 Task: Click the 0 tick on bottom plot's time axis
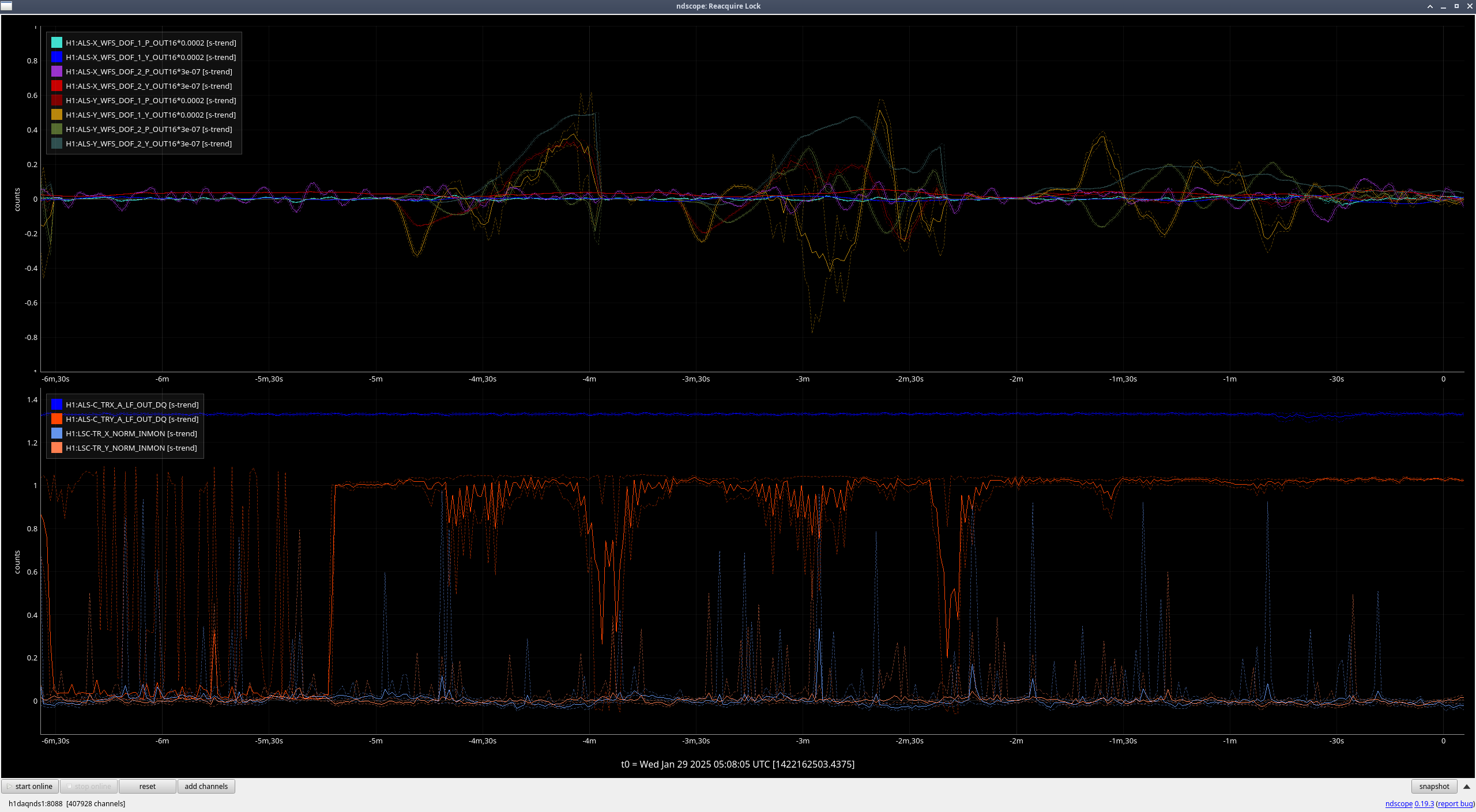1444,741
